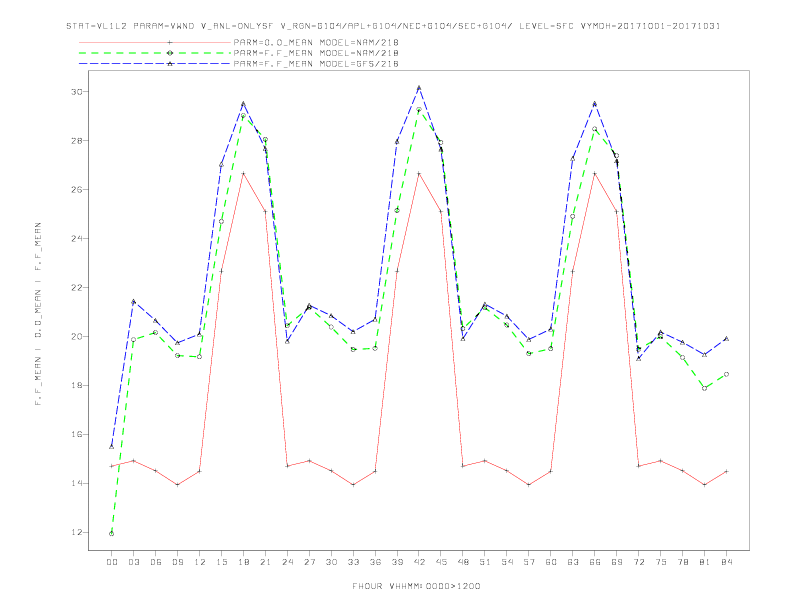Click the x-axis title FHOUR VHHMM:0000>1200

pos(416,586)
